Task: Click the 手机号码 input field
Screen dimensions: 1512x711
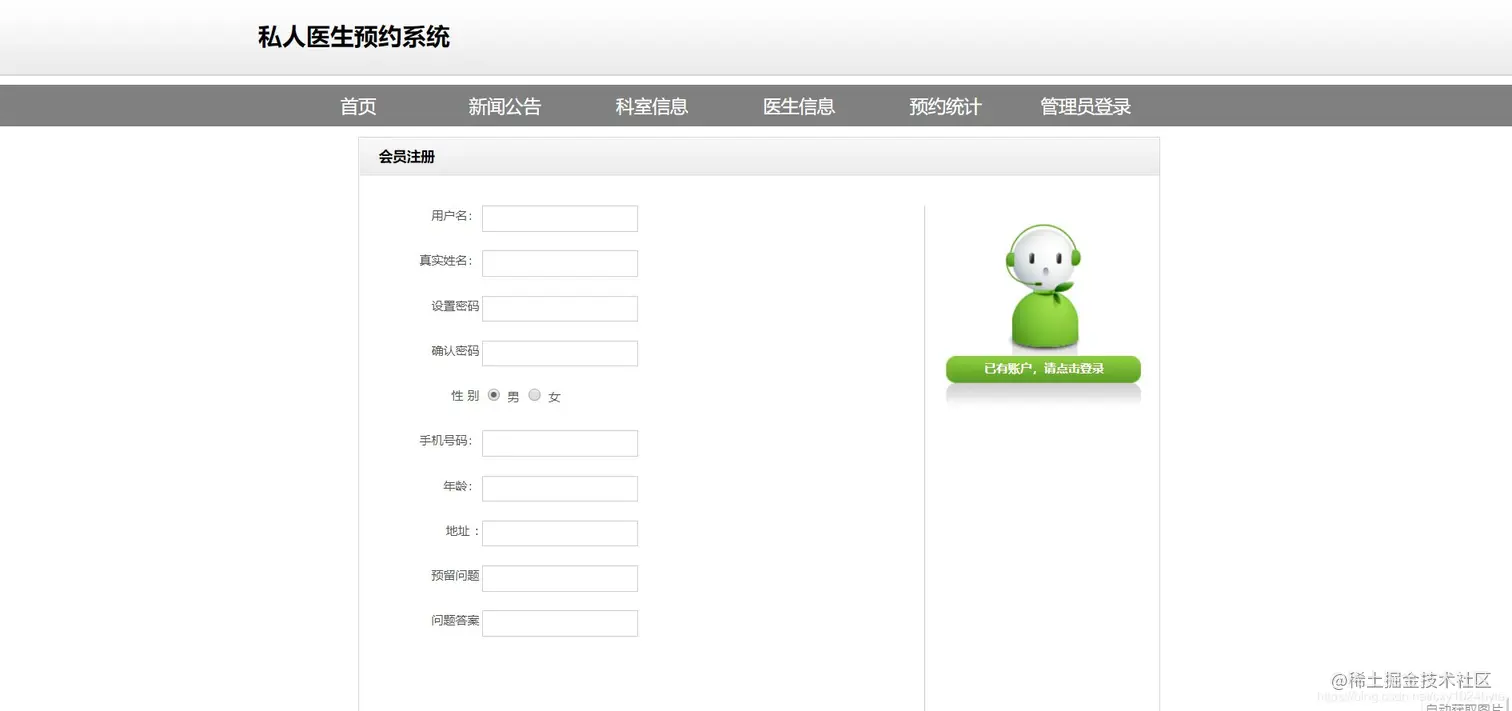Action: [559, 442]
